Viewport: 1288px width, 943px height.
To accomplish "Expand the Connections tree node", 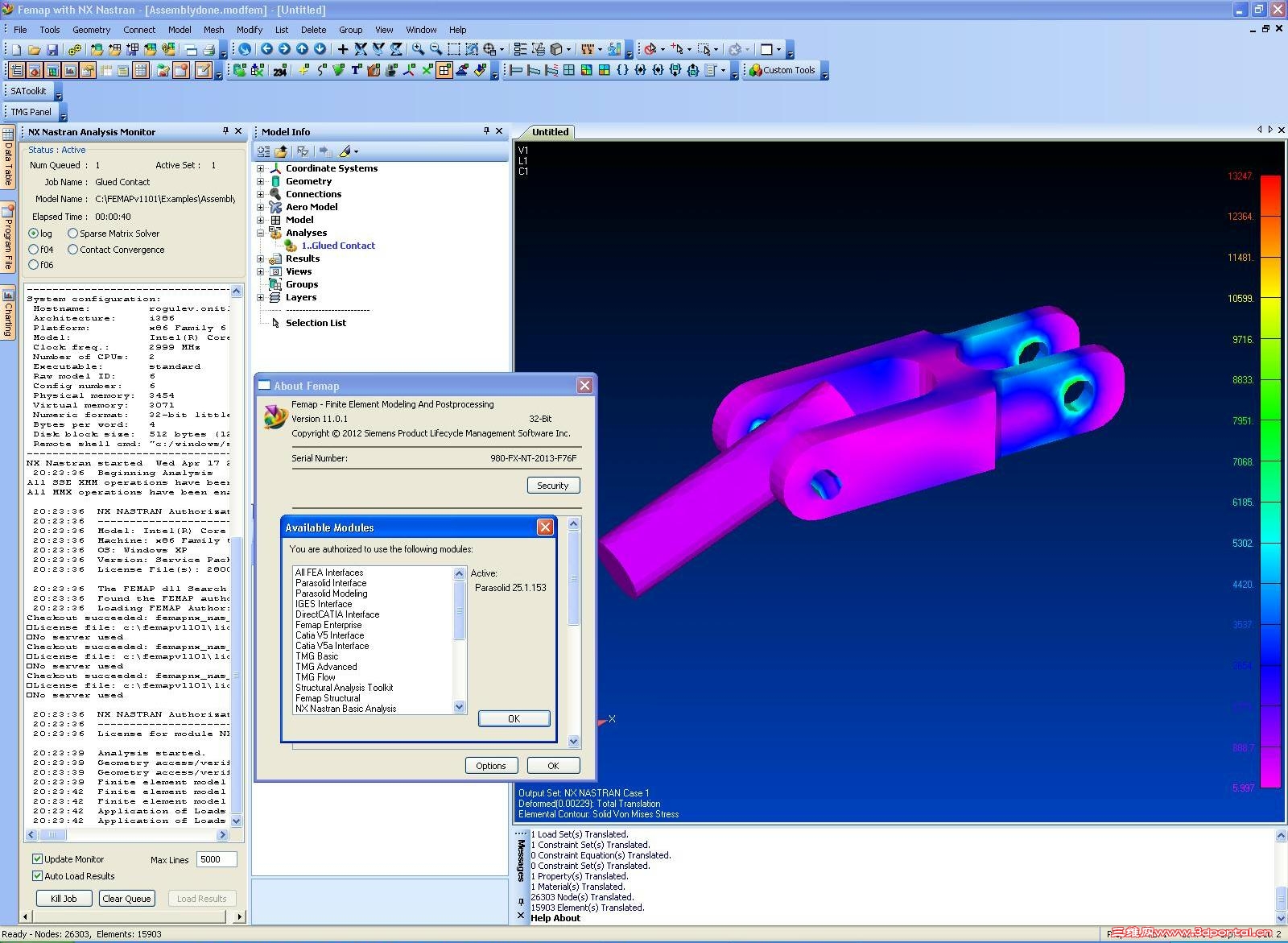I will coord(260,195).
